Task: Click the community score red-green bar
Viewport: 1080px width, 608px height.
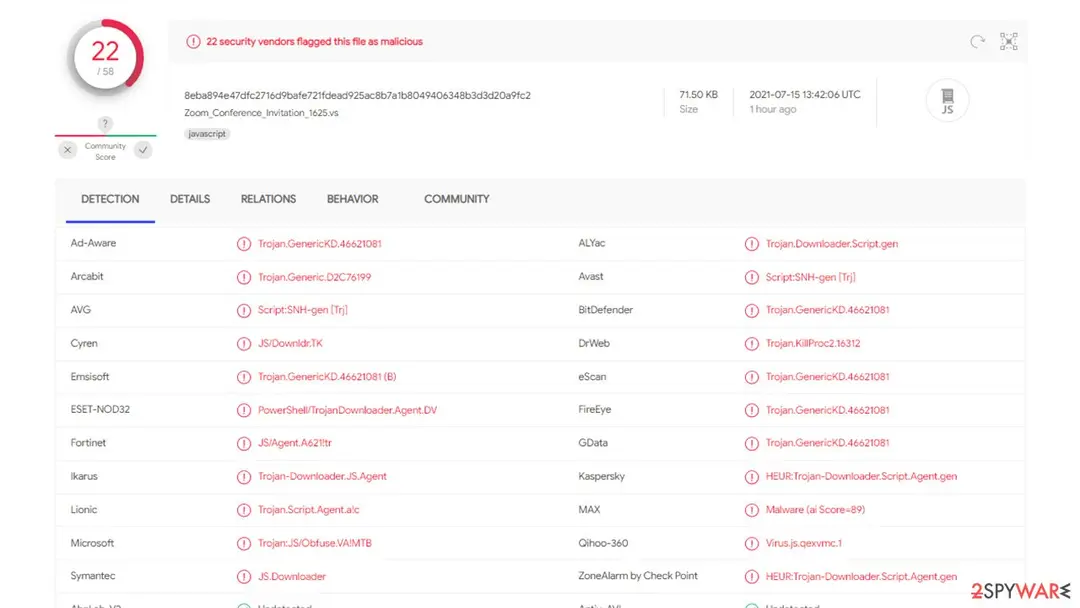Action: point(105,135)
